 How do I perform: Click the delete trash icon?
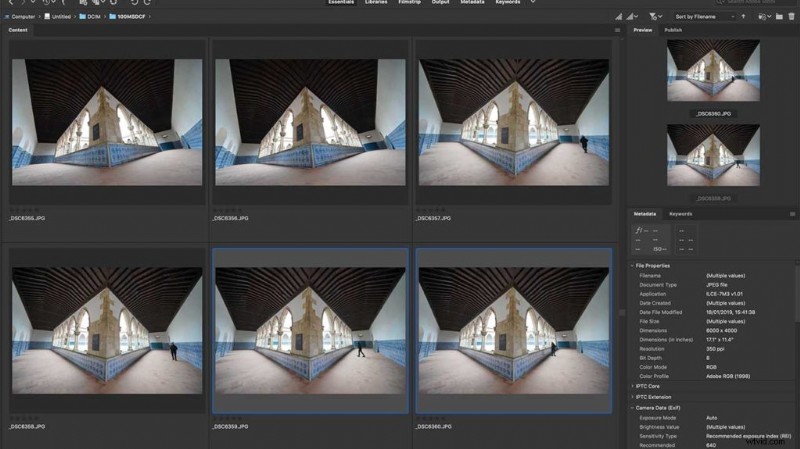[791, 17]
